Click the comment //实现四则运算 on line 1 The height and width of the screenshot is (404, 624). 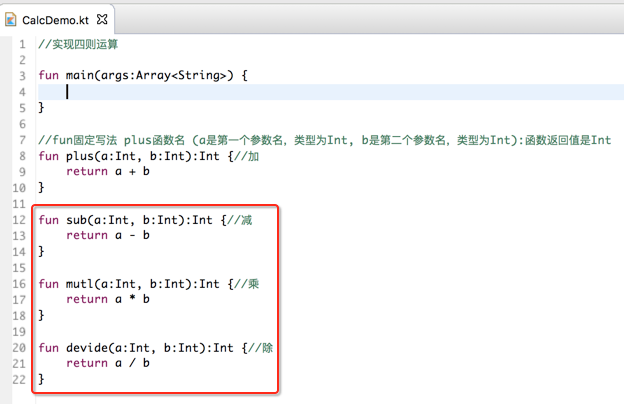[78, 44]
